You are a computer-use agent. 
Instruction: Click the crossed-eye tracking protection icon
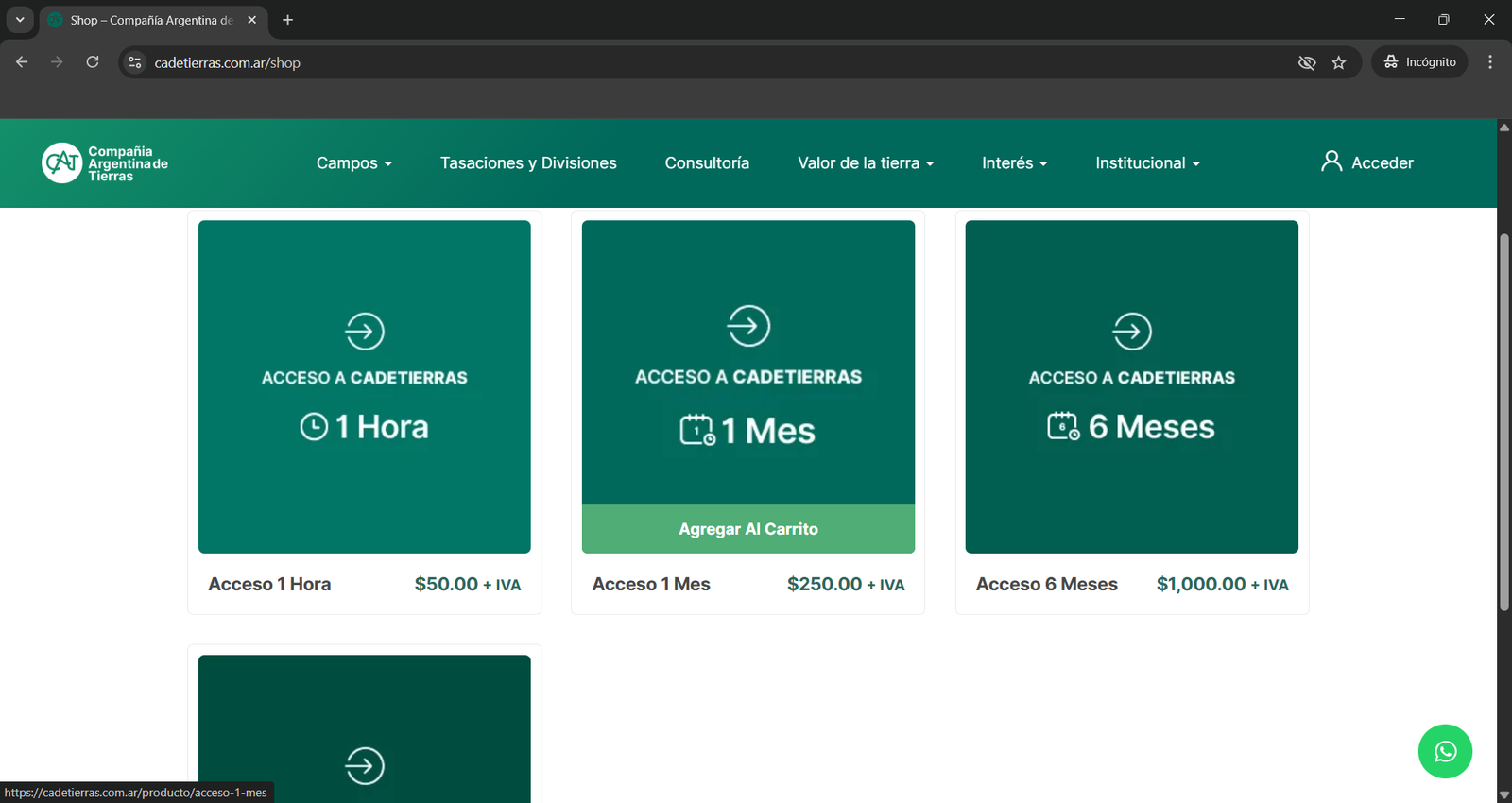point(1307,62)
